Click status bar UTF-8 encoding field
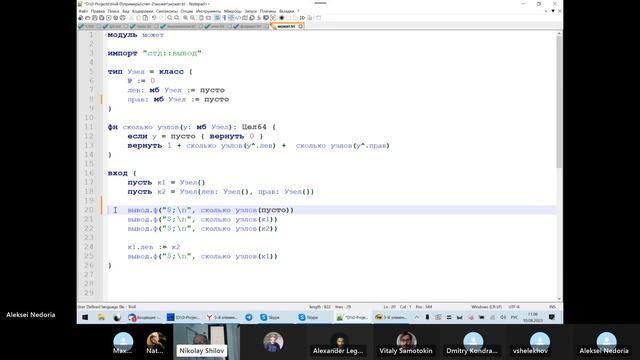 pyautogui.click(x=514, y=307)
